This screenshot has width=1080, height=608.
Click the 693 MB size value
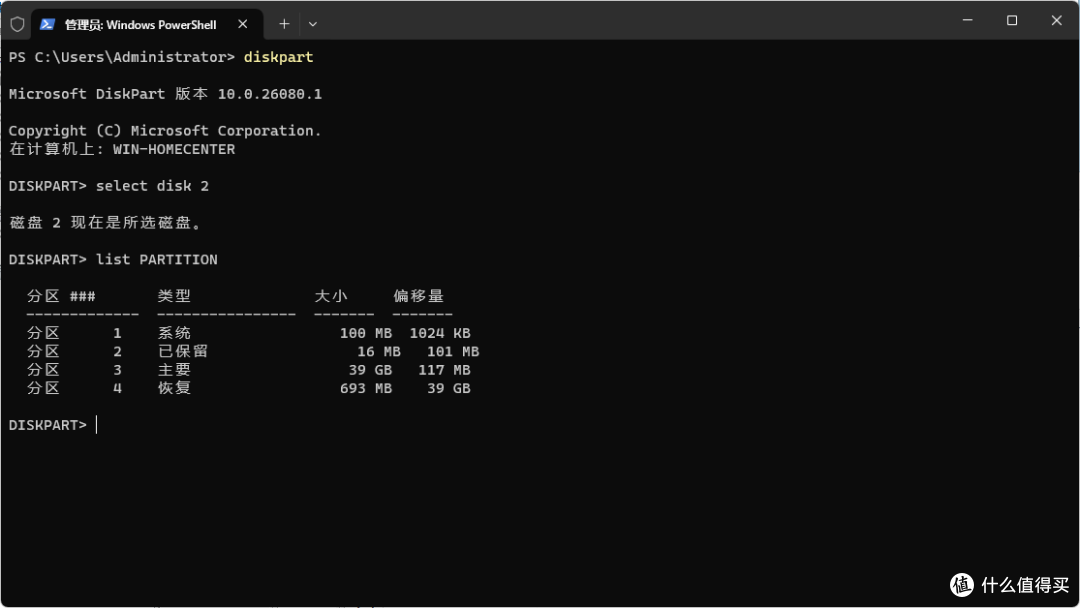366,388
